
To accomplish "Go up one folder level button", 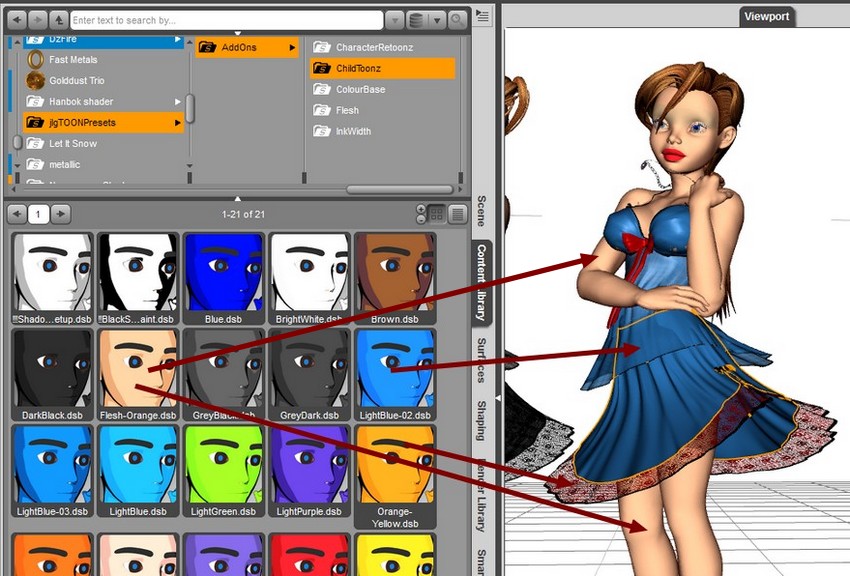I will 58,20.
